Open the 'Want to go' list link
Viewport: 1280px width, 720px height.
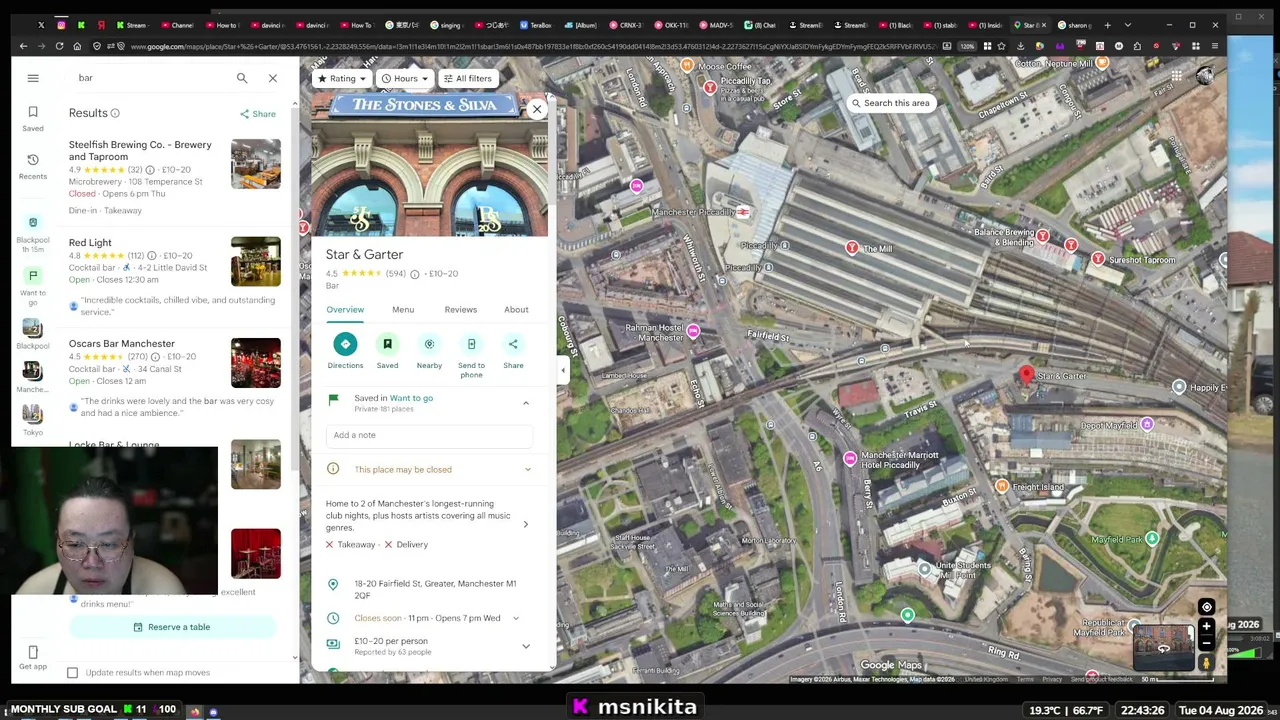411,398
